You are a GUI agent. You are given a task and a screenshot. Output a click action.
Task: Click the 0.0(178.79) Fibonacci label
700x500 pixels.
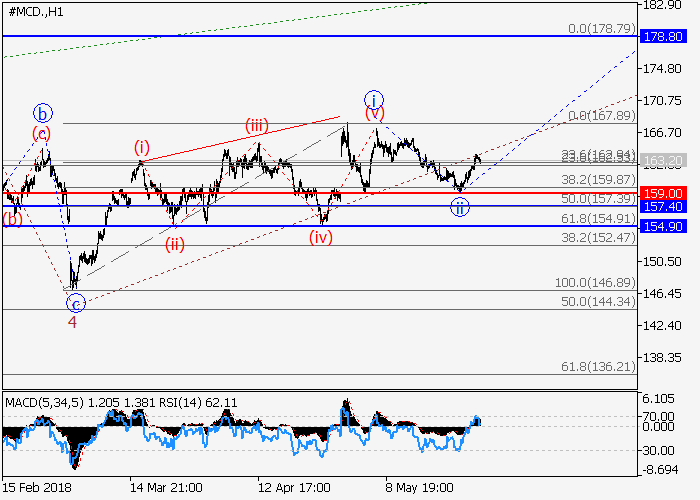point(601,29)
